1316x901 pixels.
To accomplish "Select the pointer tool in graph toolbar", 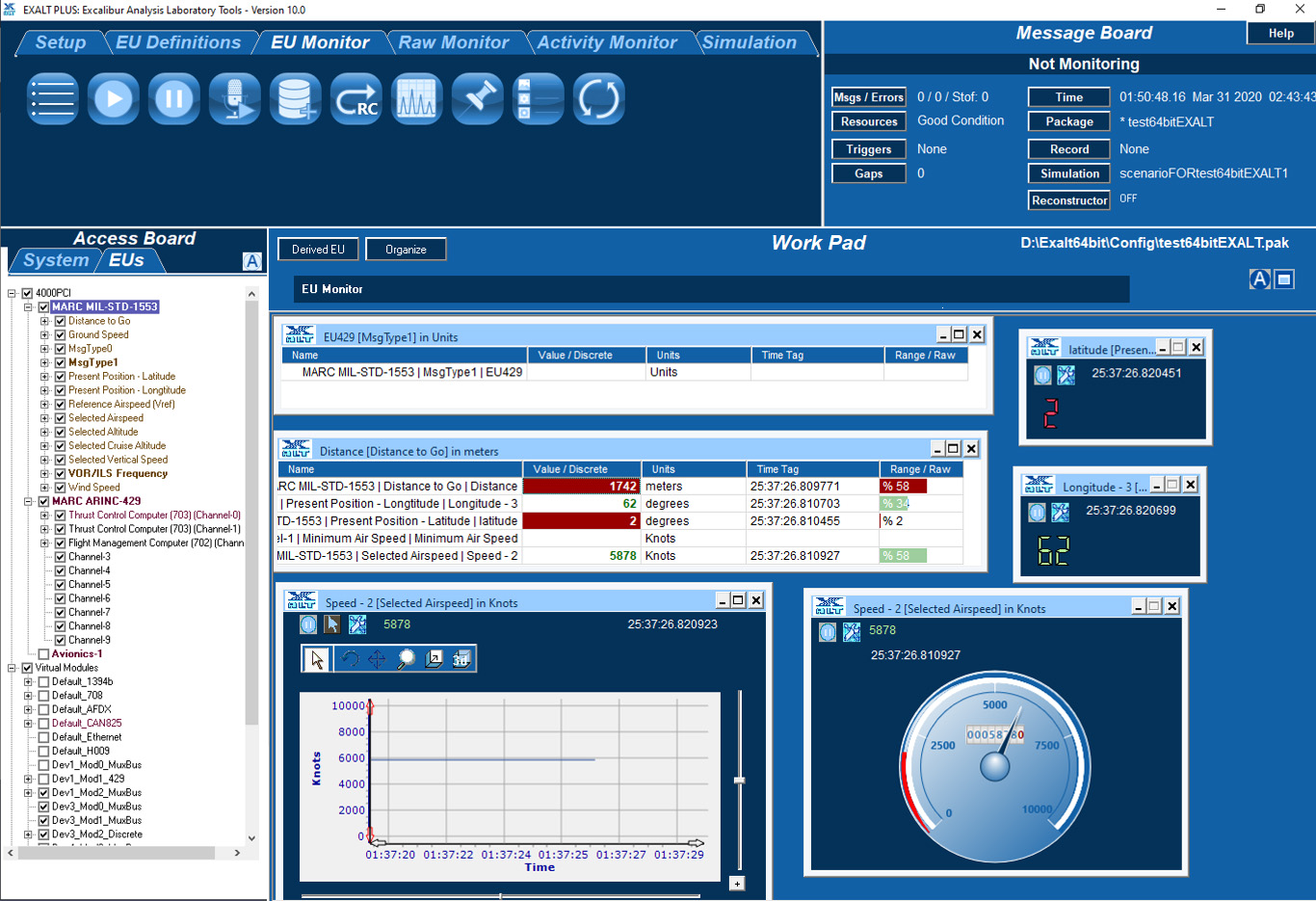I will pyautogui.click(x=317, y=659).
